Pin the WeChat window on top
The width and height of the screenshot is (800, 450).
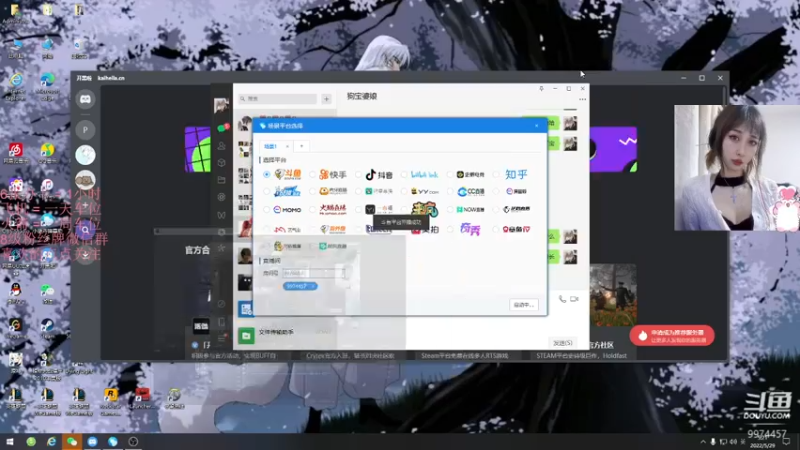(x=541, y=88)
